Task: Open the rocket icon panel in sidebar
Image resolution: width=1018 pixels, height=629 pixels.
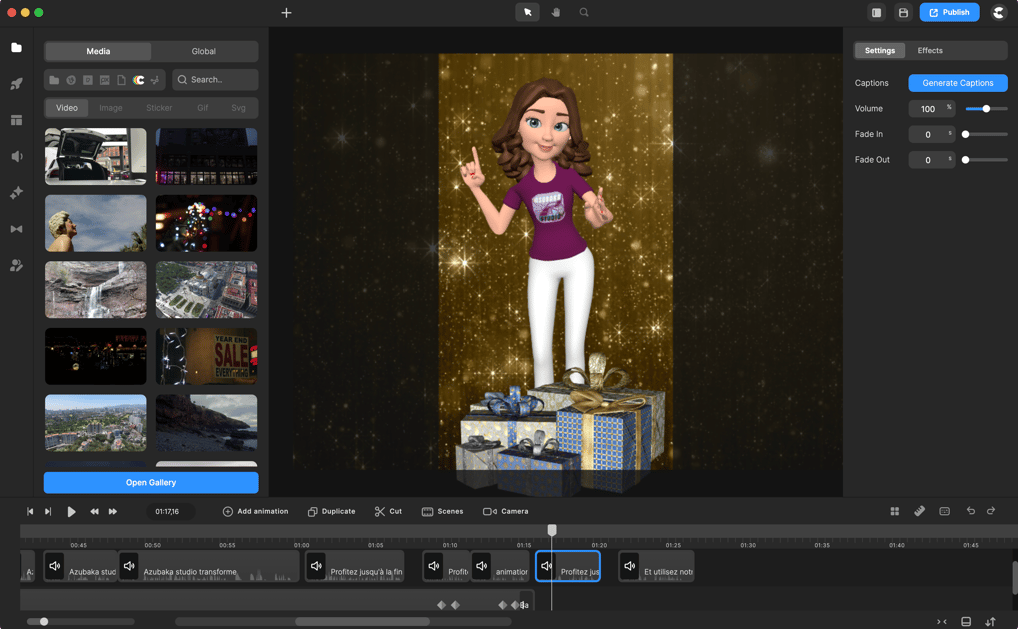Action: (x=16, y=84)
